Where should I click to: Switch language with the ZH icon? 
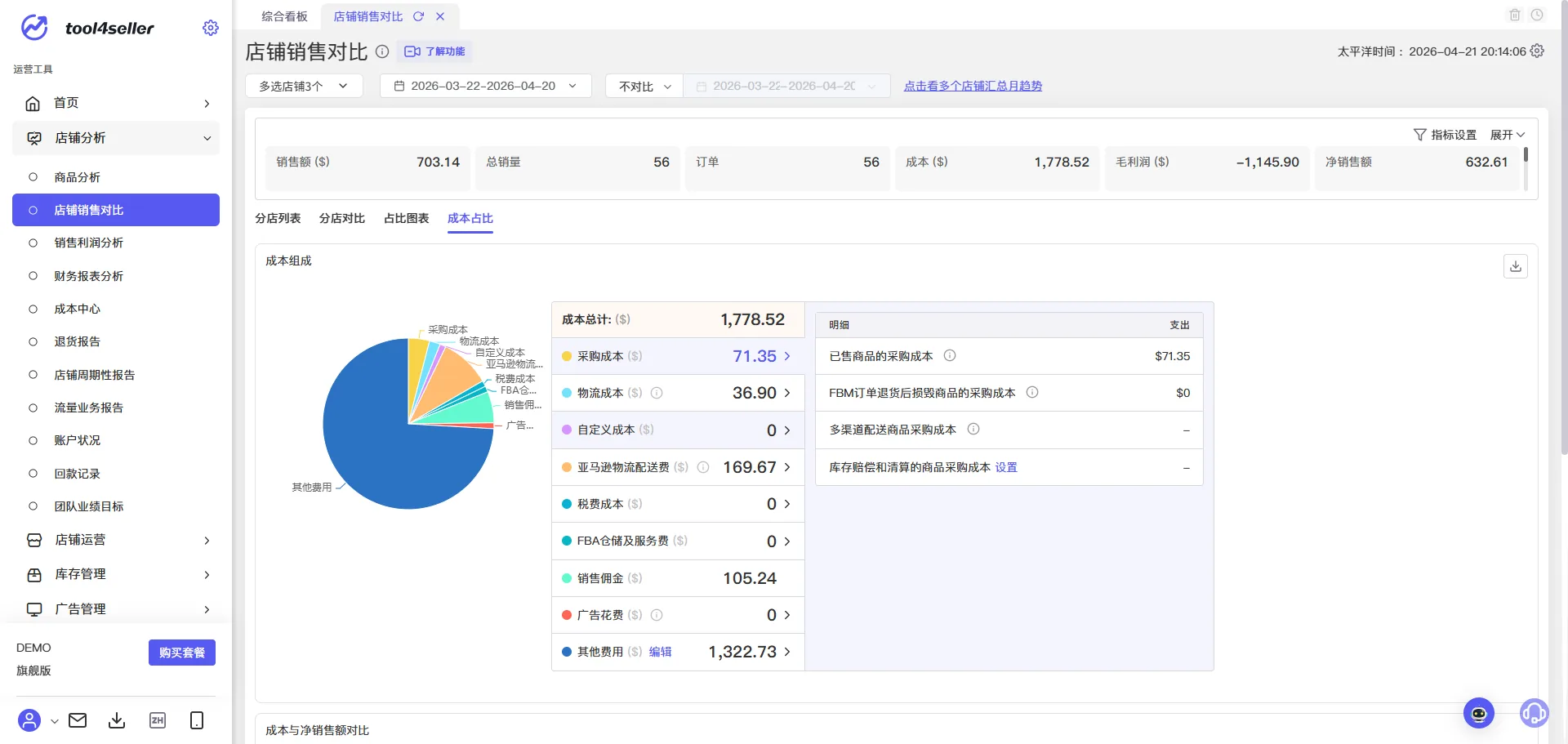(158, 720)
